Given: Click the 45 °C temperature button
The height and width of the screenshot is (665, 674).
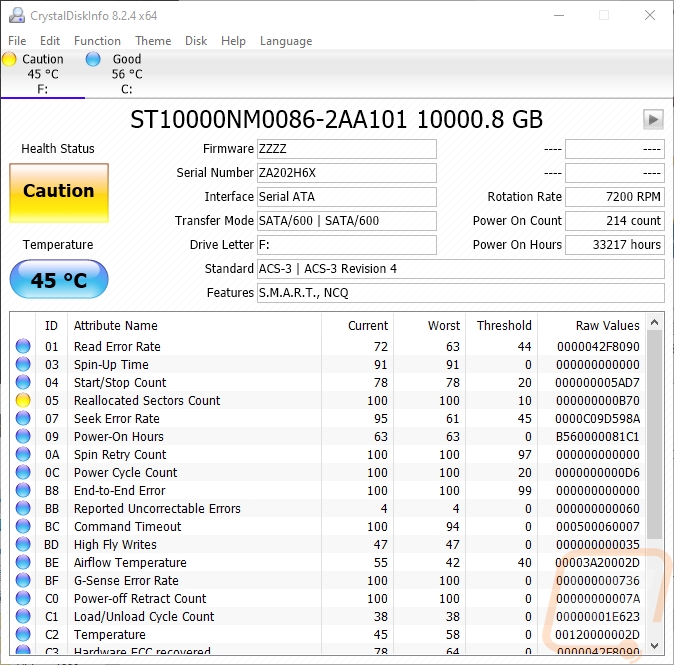Looking at the screenshot, I should 59,280.
